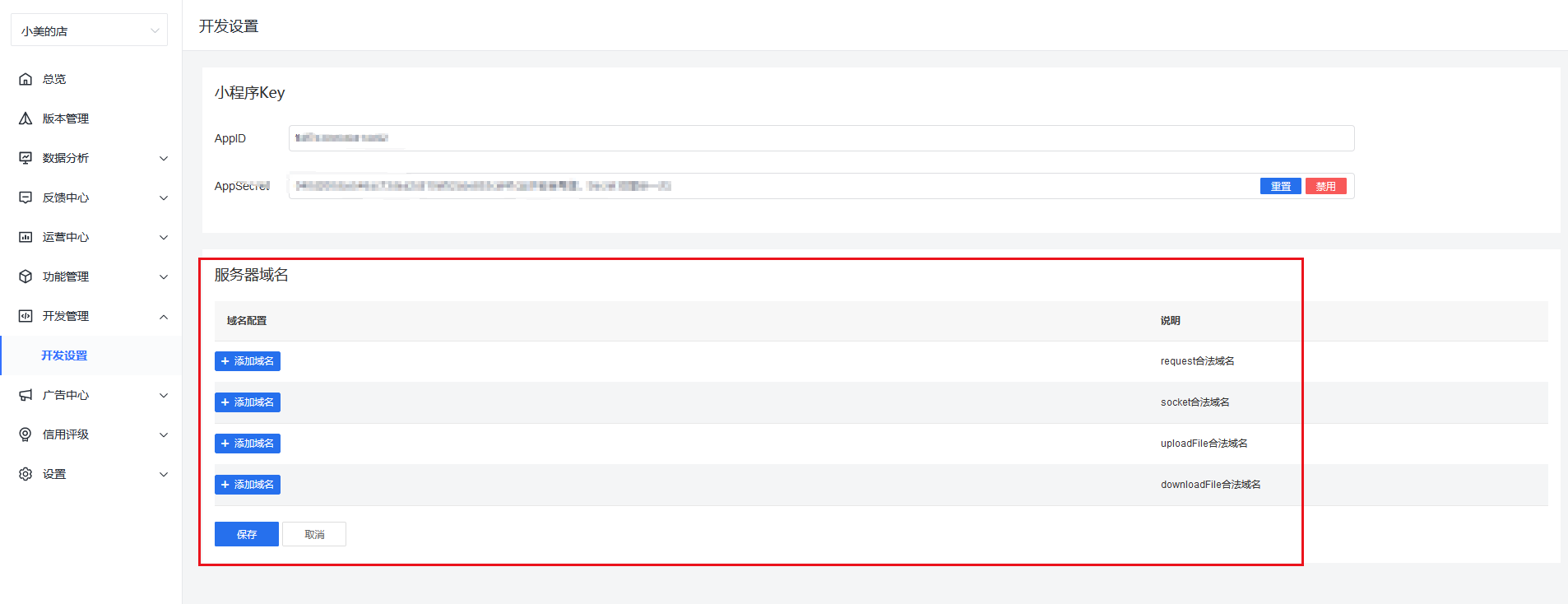The height and width of the screenshot is (604, 1568).
Task: Click the 功能管理 cube icon
Action: tap(26, 276)
